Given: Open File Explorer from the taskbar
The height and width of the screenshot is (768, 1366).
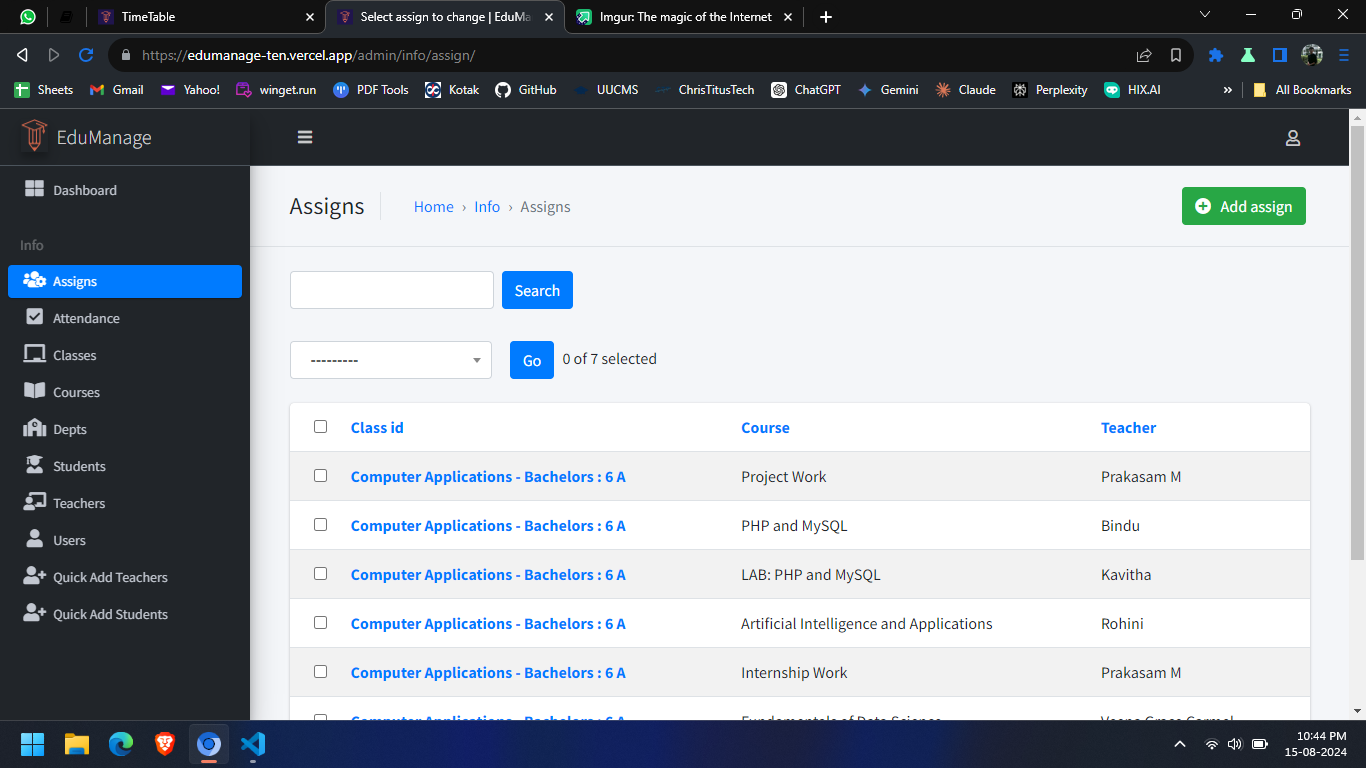Looking at the screenshot, I should click(x=77, y=744).
